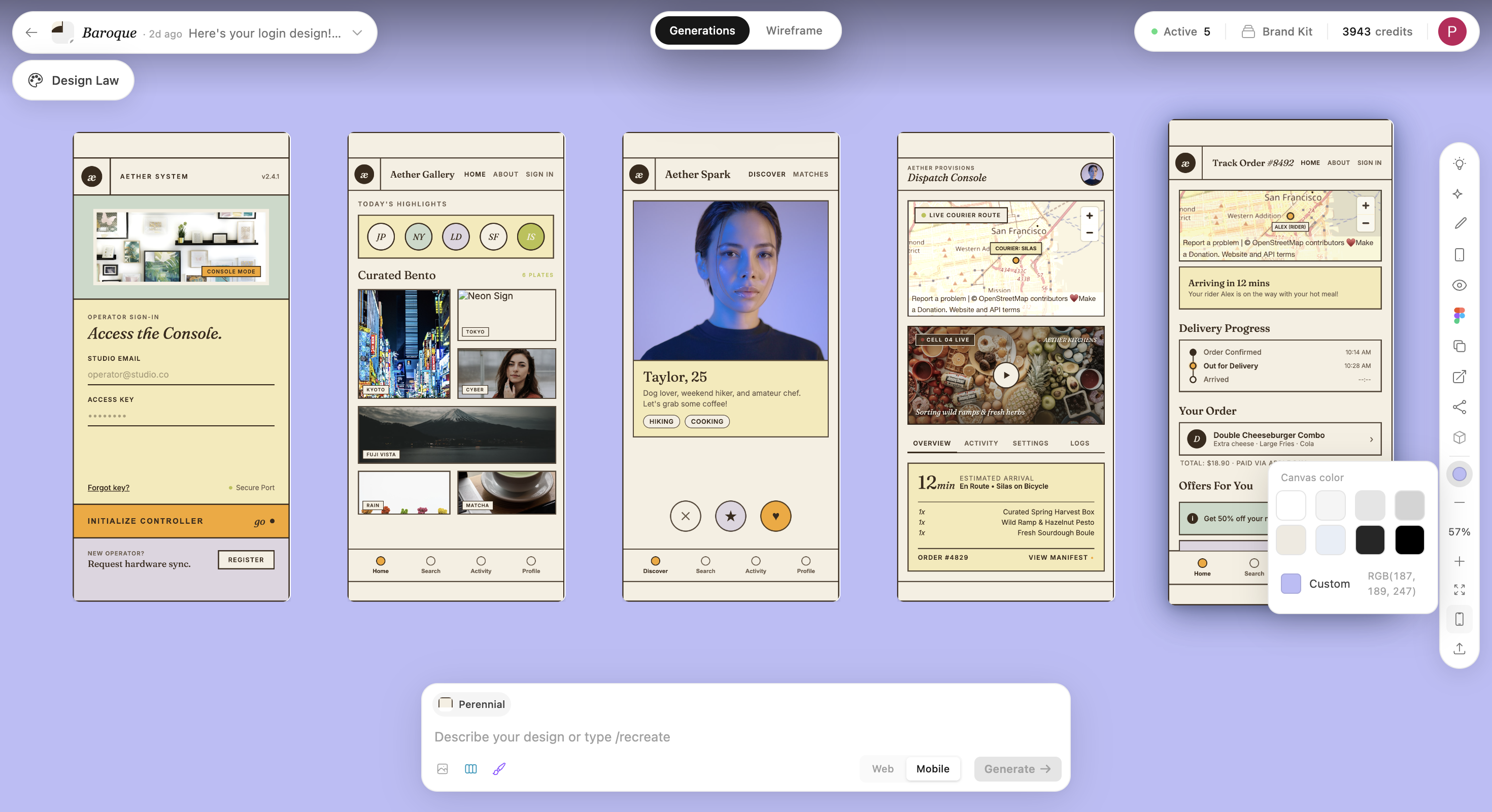The height and width of the screenshot is (812, 1492).
Task: Click the upload/export icon at the sidebar bottom
Action: tap(1459, 648)
